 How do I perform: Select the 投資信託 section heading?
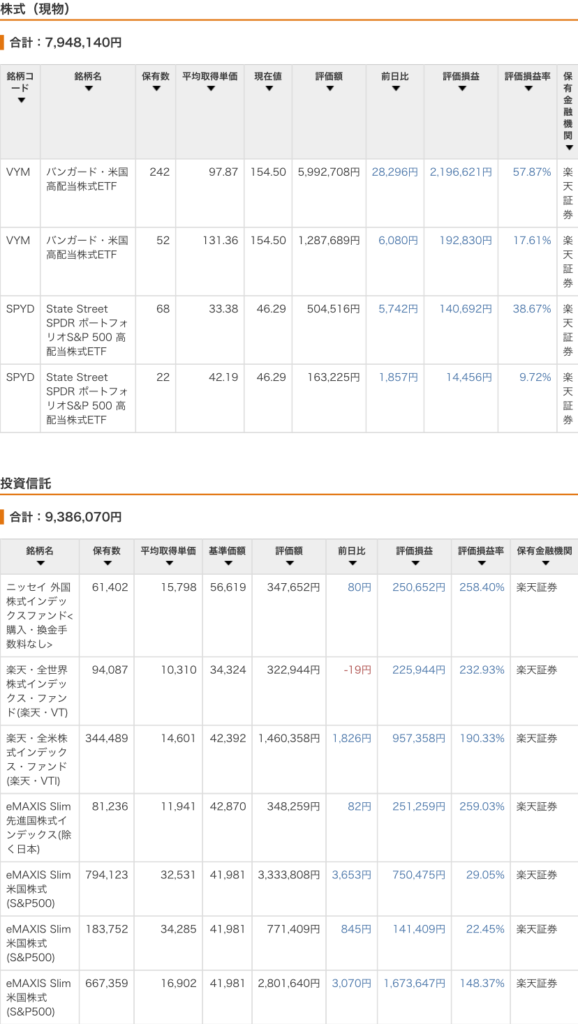click(x=23, y=484)
